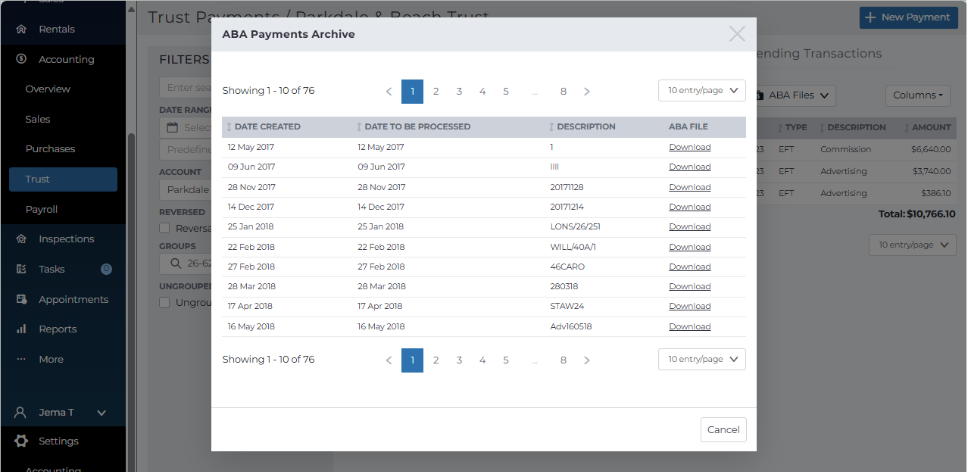
Task: Open Payroll under Accounting
Action: pyautogui.click(x=41, y=209)
